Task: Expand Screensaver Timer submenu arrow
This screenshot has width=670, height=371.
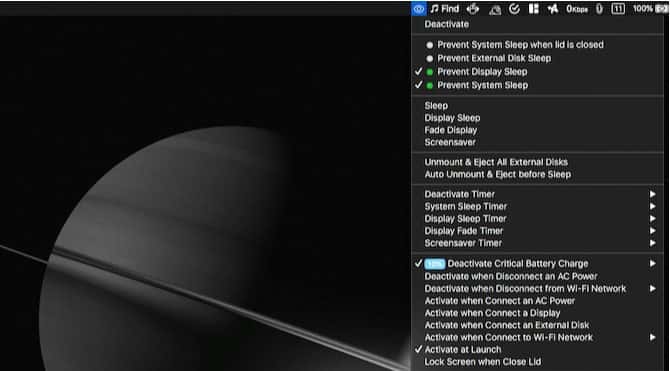Action: click(x=652, y=243)
